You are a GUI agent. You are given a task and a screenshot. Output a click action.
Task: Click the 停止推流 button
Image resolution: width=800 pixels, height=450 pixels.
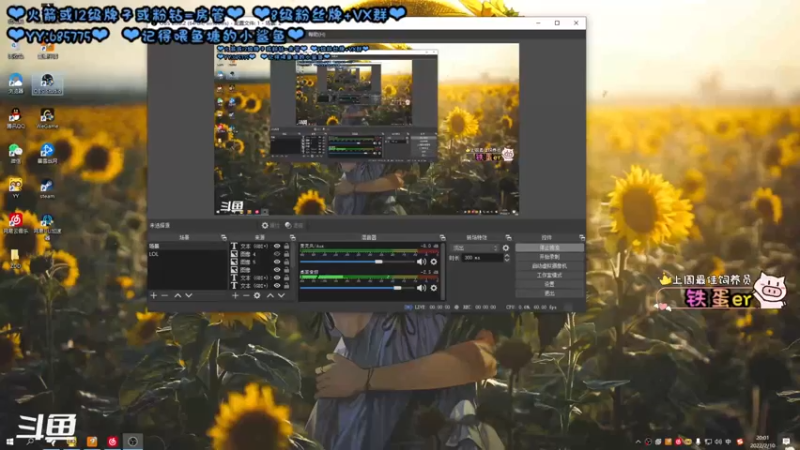(x=549, y=247)
